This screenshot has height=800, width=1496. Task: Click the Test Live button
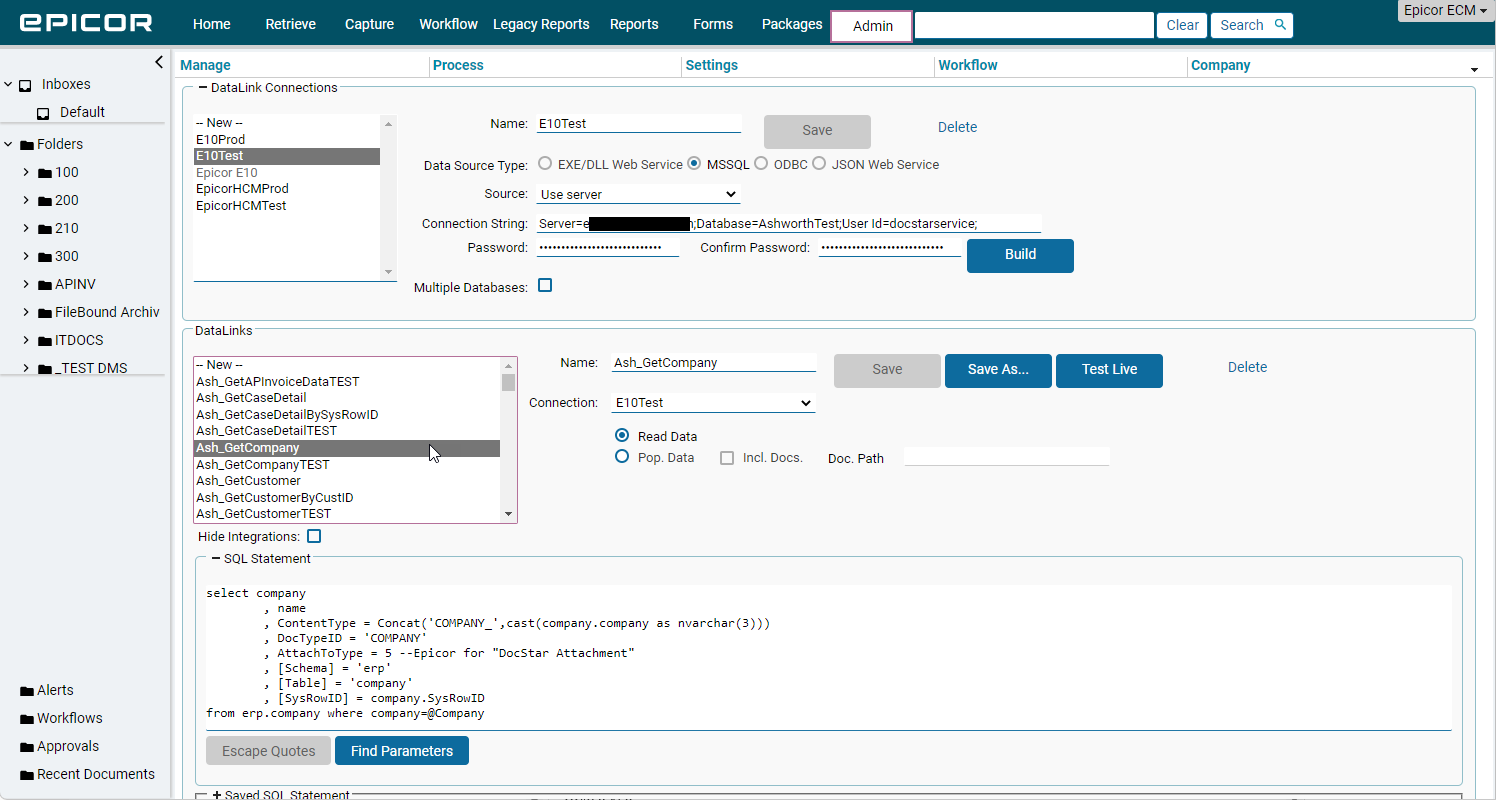click(x=1109, y=370)
